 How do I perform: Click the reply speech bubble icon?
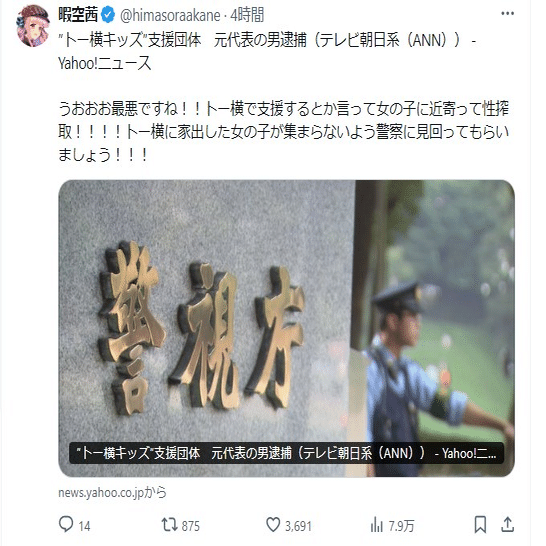click(66, 524)
